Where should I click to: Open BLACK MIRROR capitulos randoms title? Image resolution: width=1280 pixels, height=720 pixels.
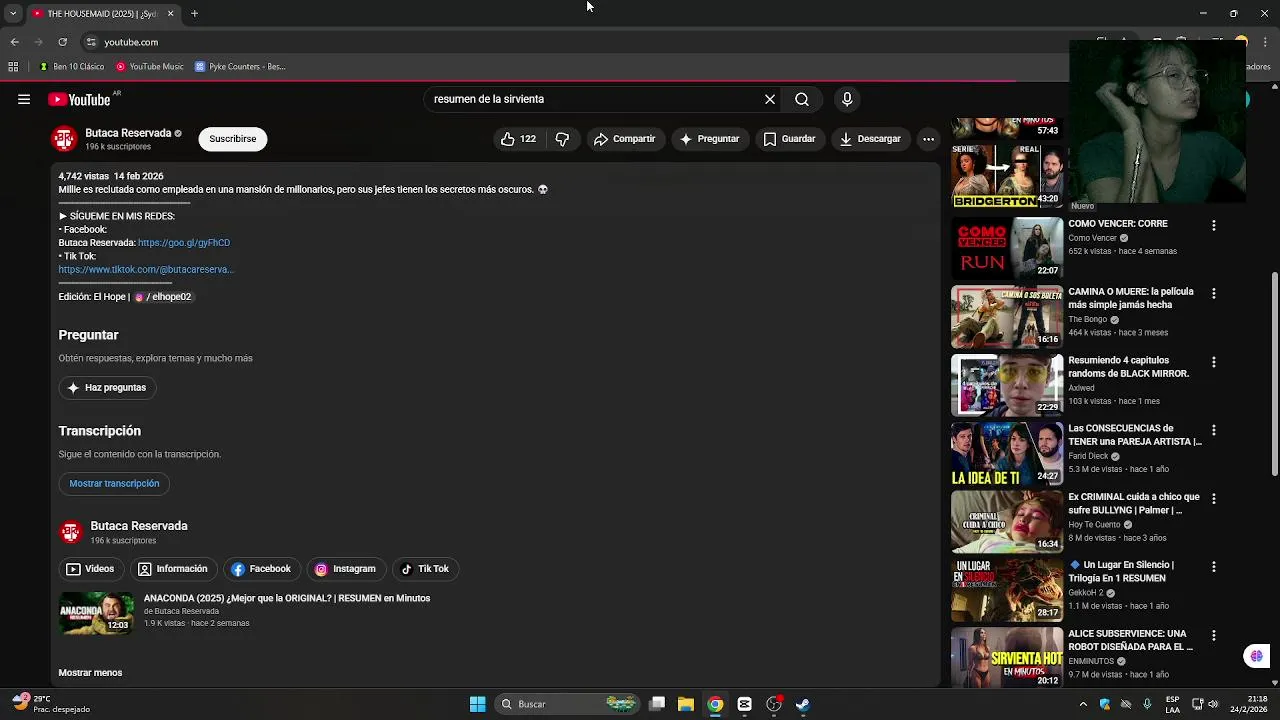[1129, 367]
